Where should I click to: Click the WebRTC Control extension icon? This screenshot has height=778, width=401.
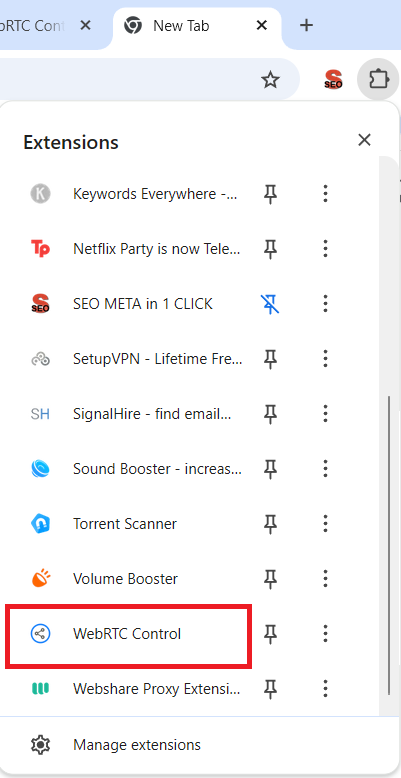(x=40, y=634)
